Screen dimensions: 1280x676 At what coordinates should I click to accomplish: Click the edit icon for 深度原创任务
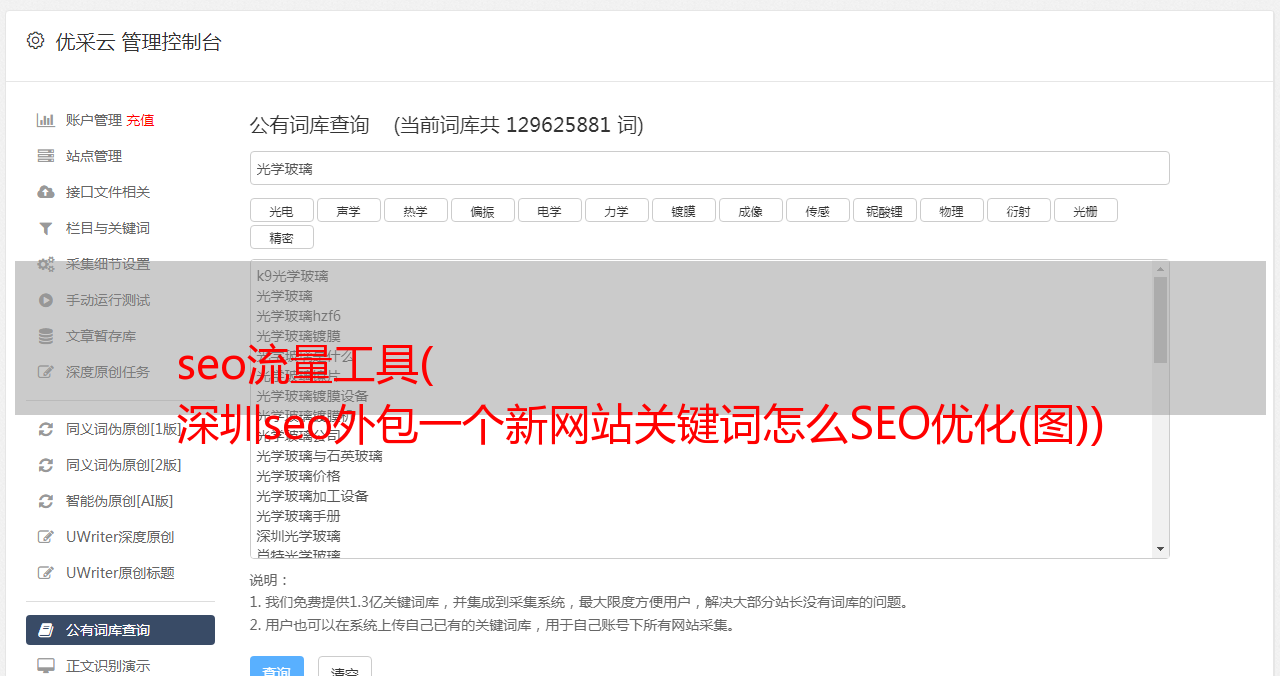pyautogui.click(x=46, y=372)
